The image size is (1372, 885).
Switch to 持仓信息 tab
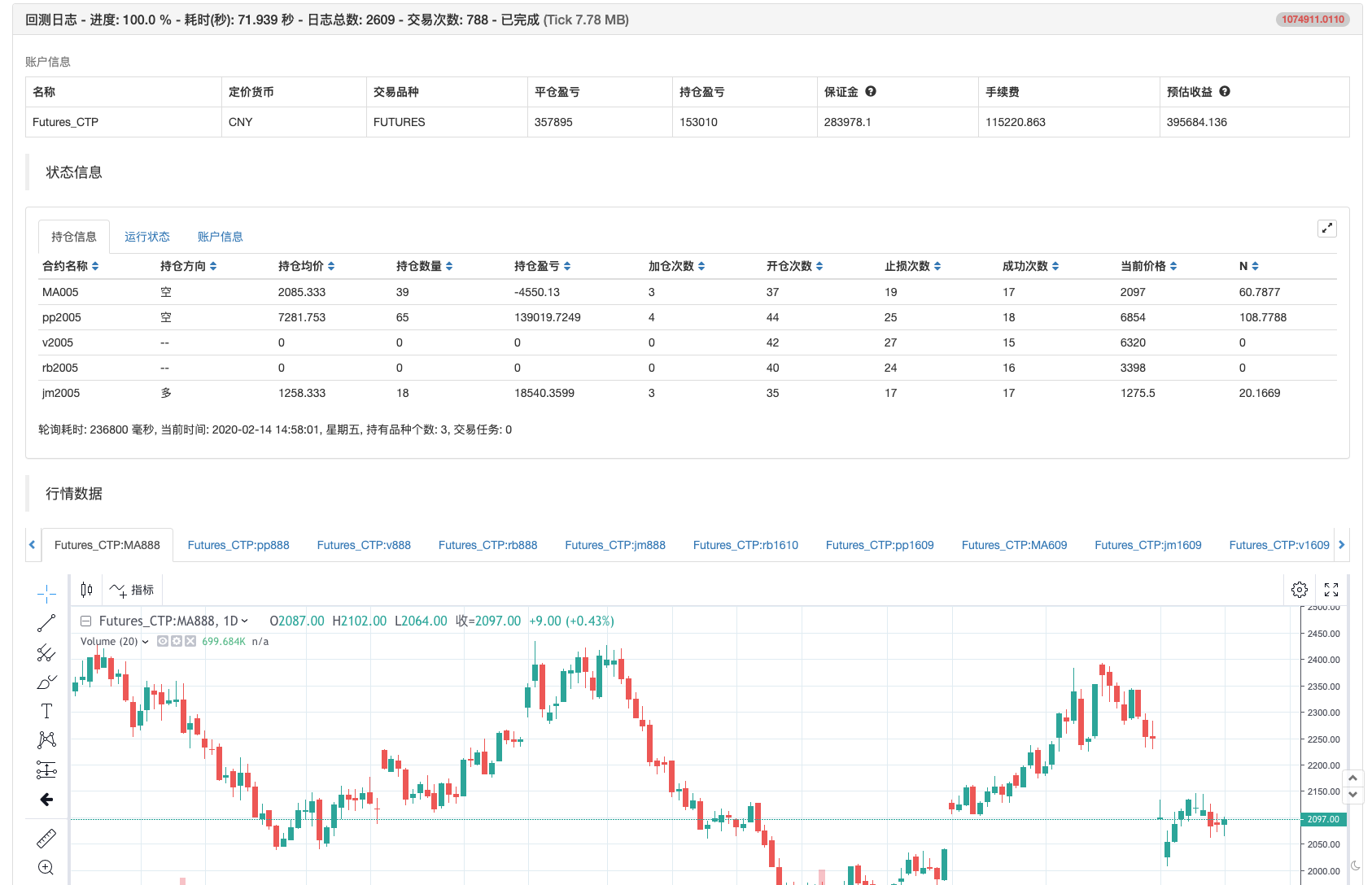point(74,237)
